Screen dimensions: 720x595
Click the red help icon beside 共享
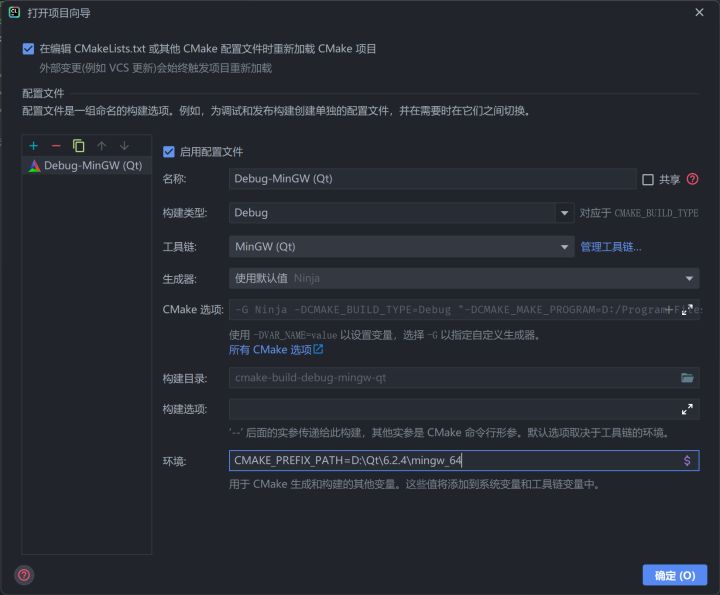click(692, 180)
